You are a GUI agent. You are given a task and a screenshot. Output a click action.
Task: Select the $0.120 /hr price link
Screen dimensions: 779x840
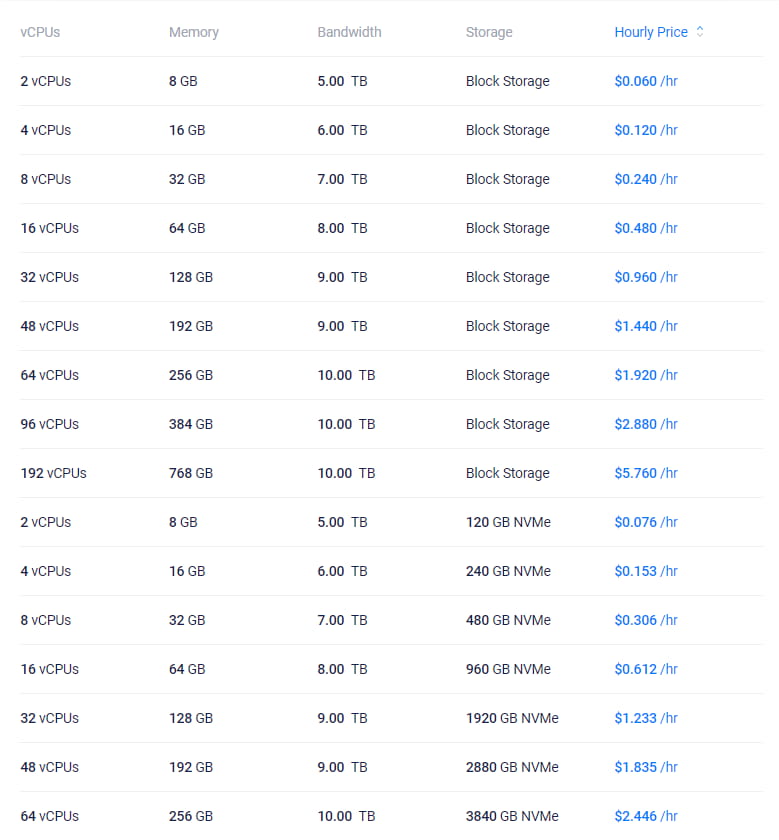pos(646,130)
